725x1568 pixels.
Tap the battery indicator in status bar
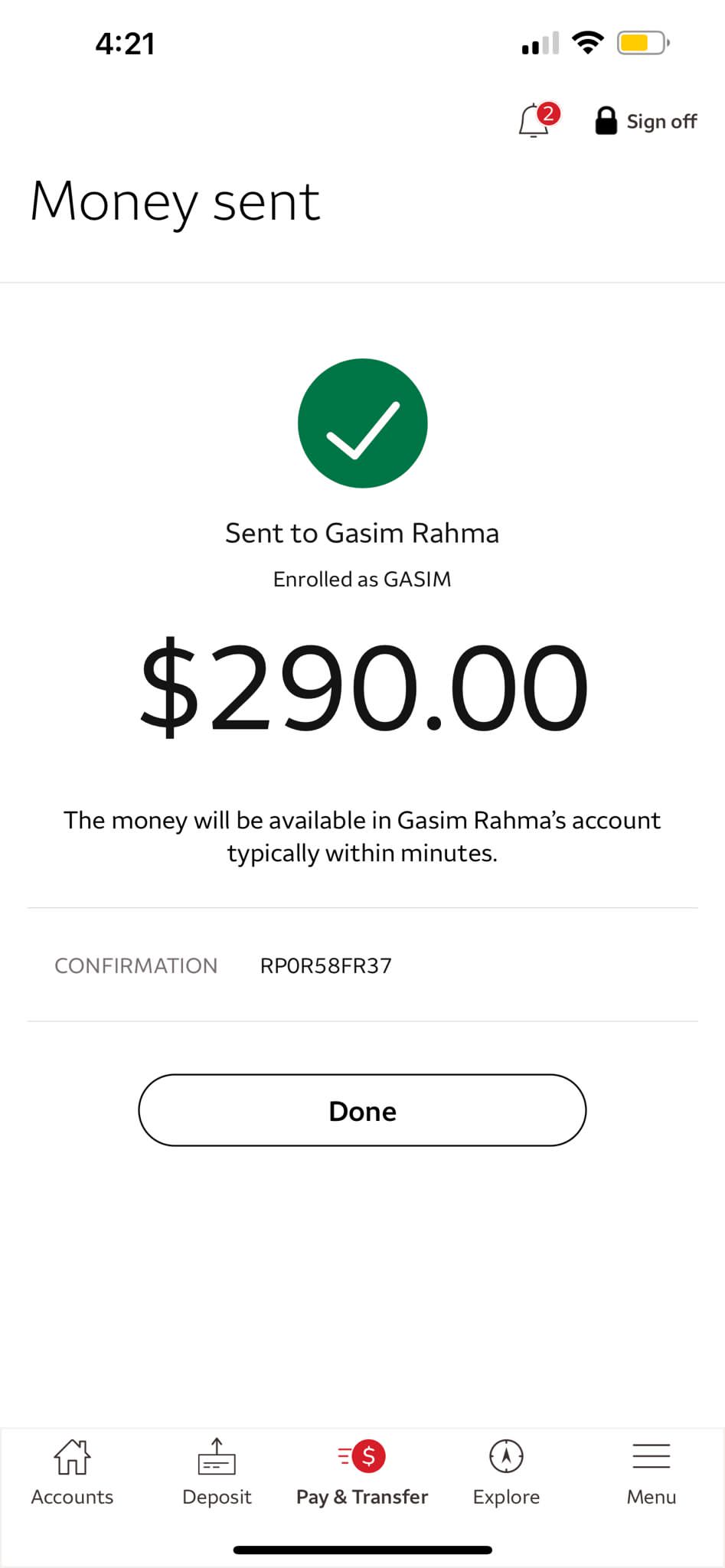tap(643, 43)
